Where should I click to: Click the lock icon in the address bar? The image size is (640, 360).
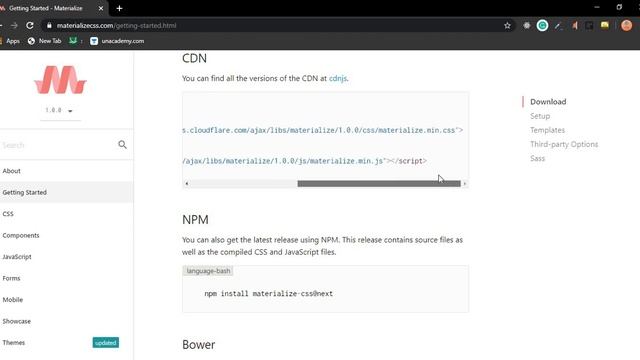click(49, 25)
